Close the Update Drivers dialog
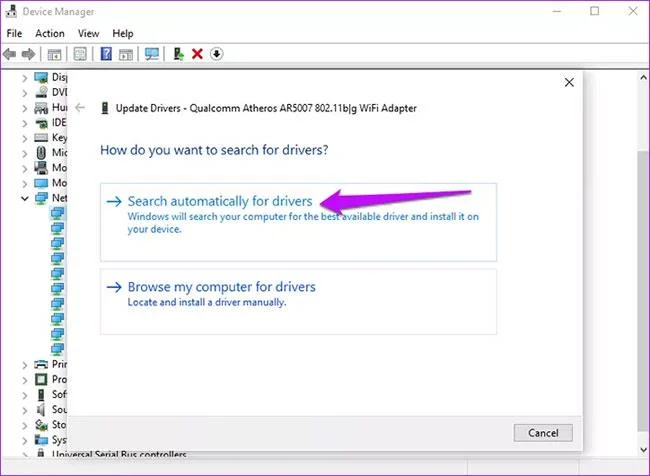 coord(569,82)
